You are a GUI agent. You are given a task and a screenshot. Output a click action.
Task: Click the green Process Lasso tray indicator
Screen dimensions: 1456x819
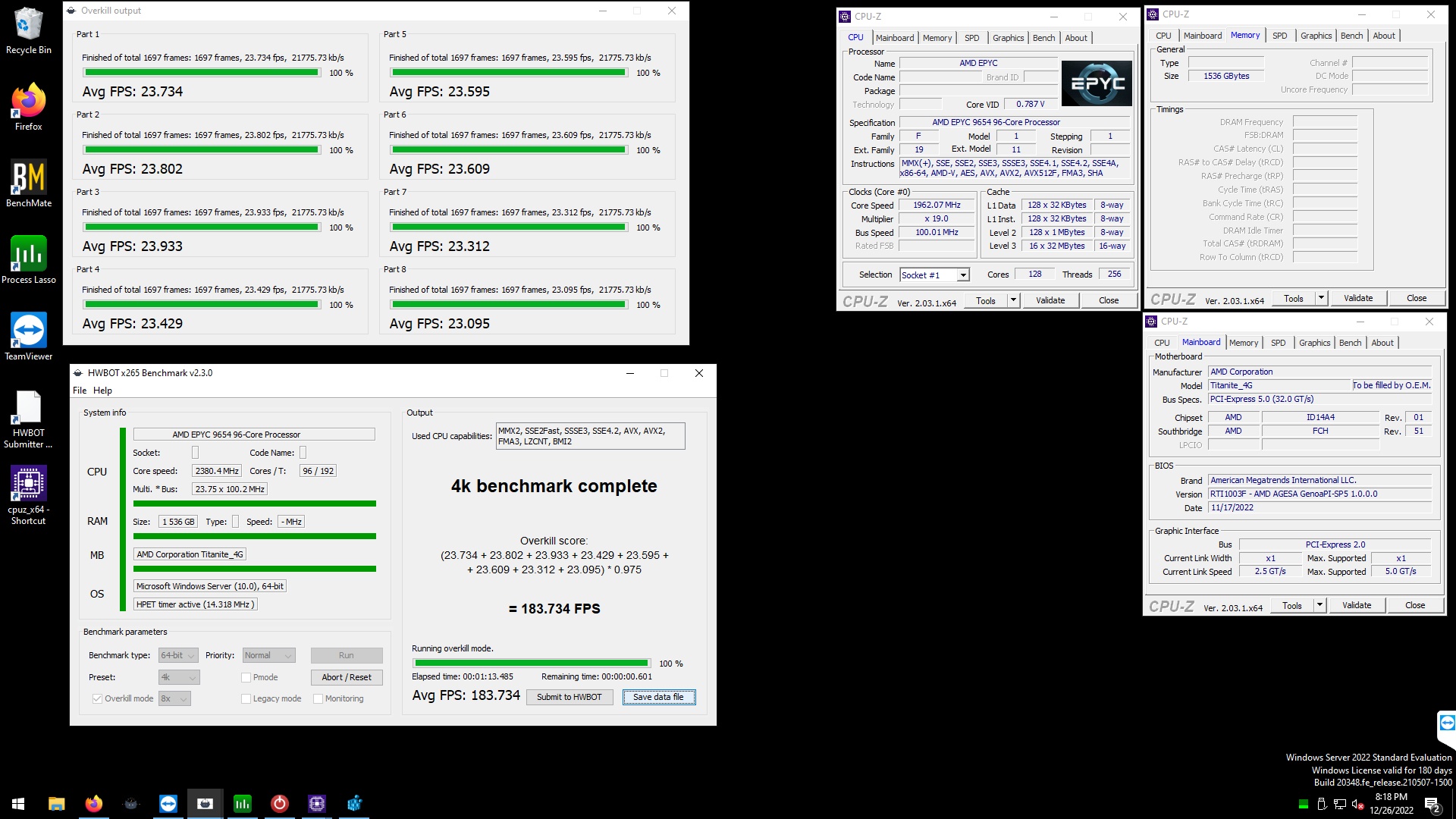point(1303,804)
